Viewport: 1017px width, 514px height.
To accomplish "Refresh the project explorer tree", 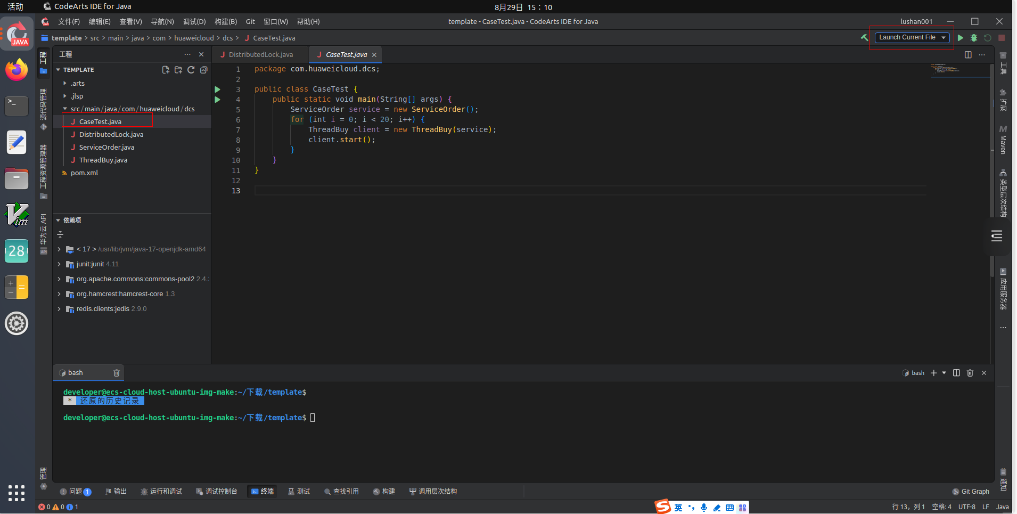I will pos(191,70).
